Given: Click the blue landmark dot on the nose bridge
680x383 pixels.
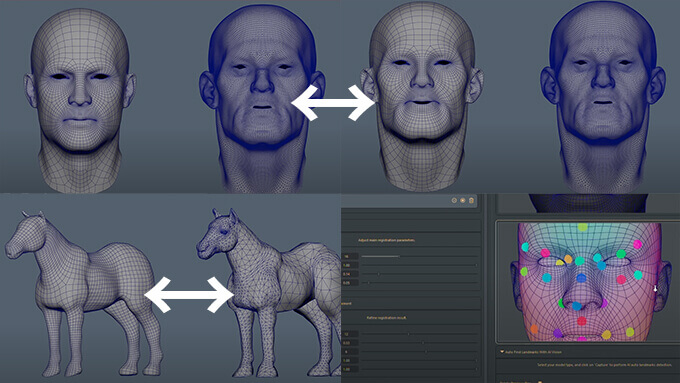Looking at the screenshot, I should (581, 278).
